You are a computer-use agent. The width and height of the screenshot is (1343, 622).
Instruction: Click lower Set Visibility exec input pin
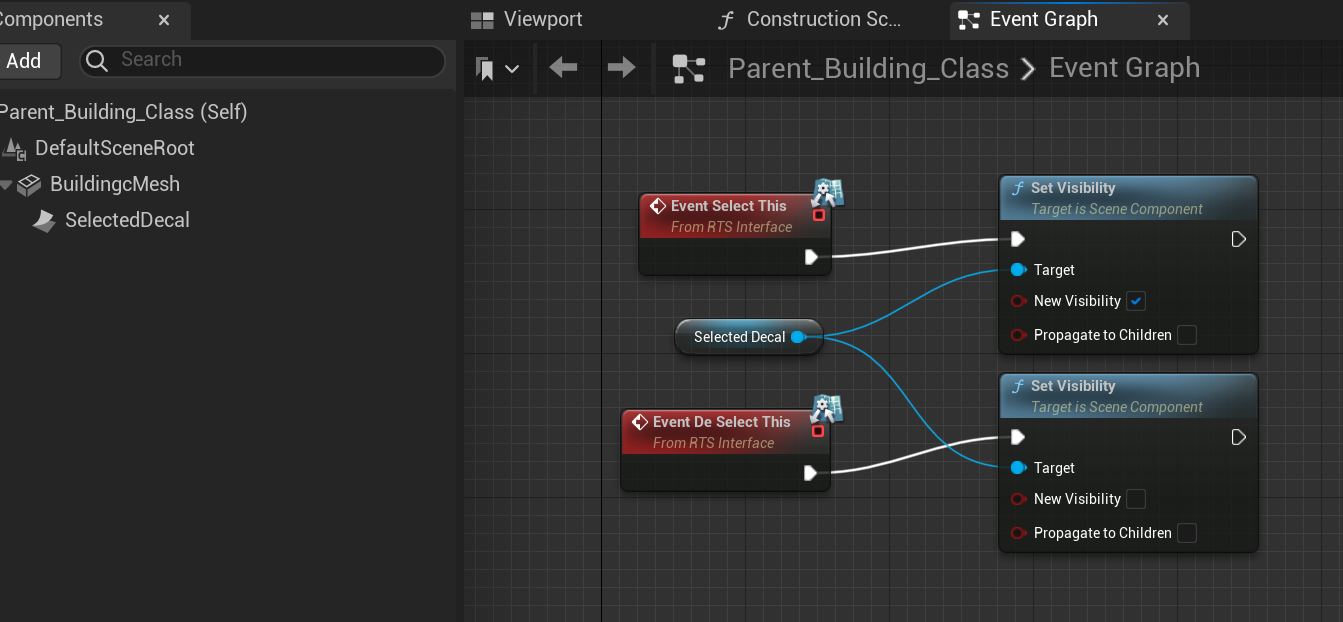click(1018, 437)
